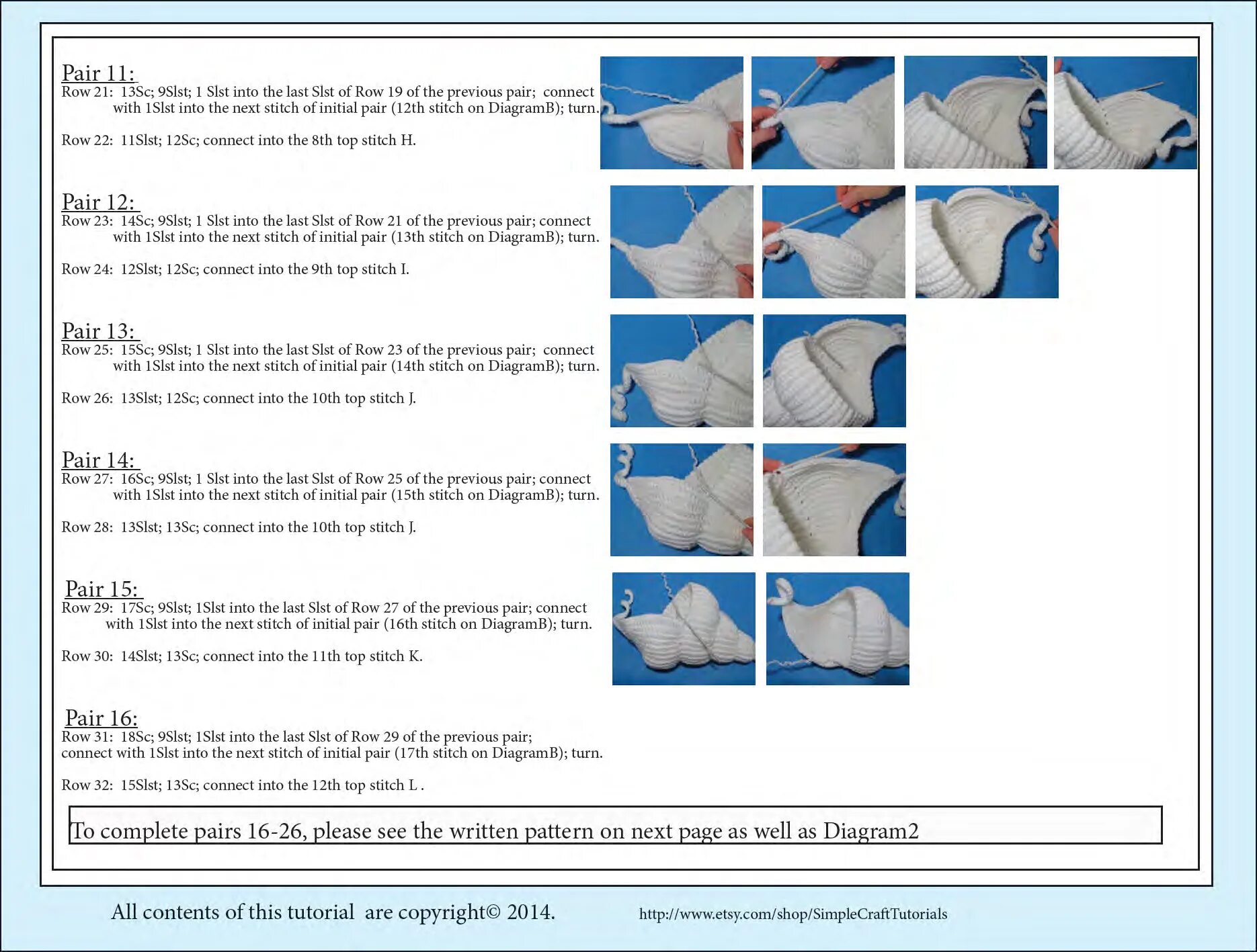This screenshot has width=1257, height=952.
Task: Click 'Row 23: 14Sc; 9Slst' instruction line
Action: coord(326,221)
